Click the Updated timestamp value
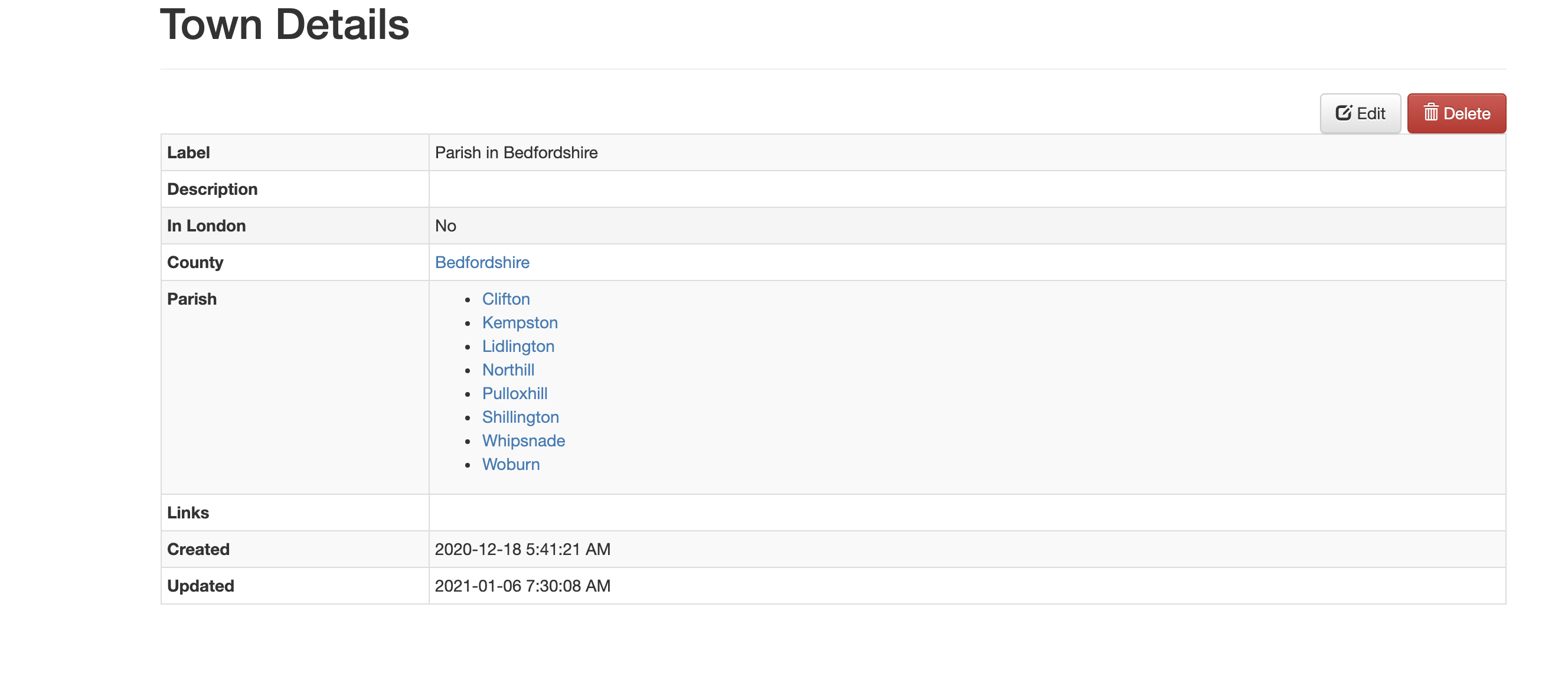1568x679 pixels. (x=522, y=586)
